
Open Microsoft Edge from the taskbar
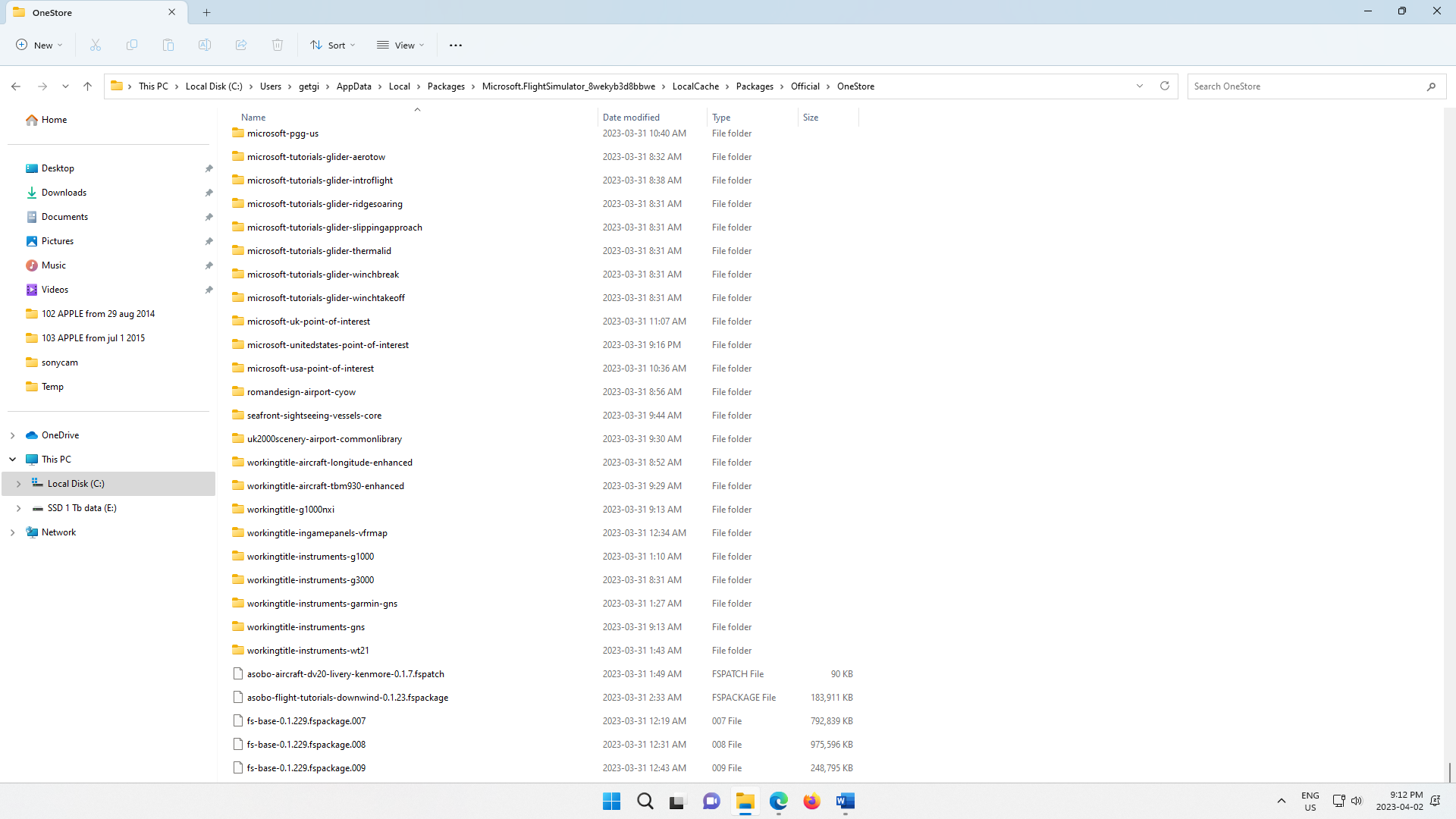tap(779, 801)
